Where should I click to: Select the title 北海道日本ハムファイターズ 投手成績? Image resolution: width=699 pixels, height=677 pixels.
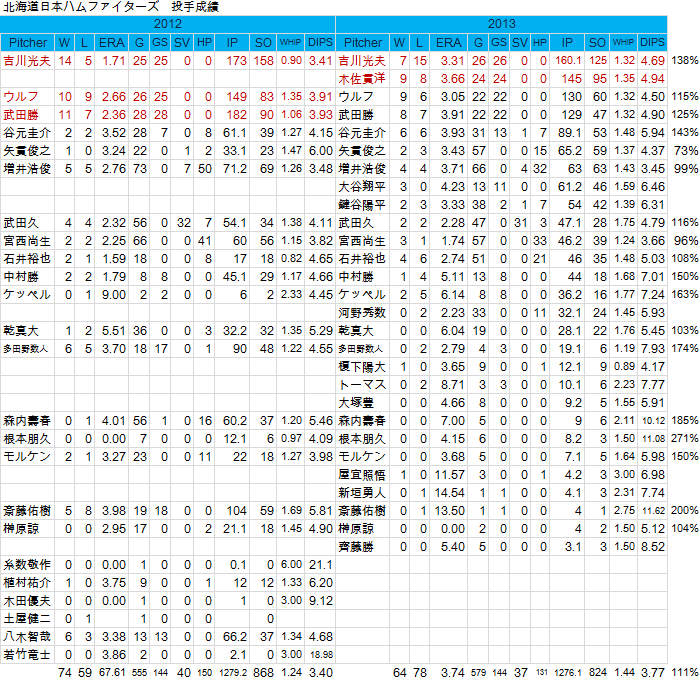point(111,7)
